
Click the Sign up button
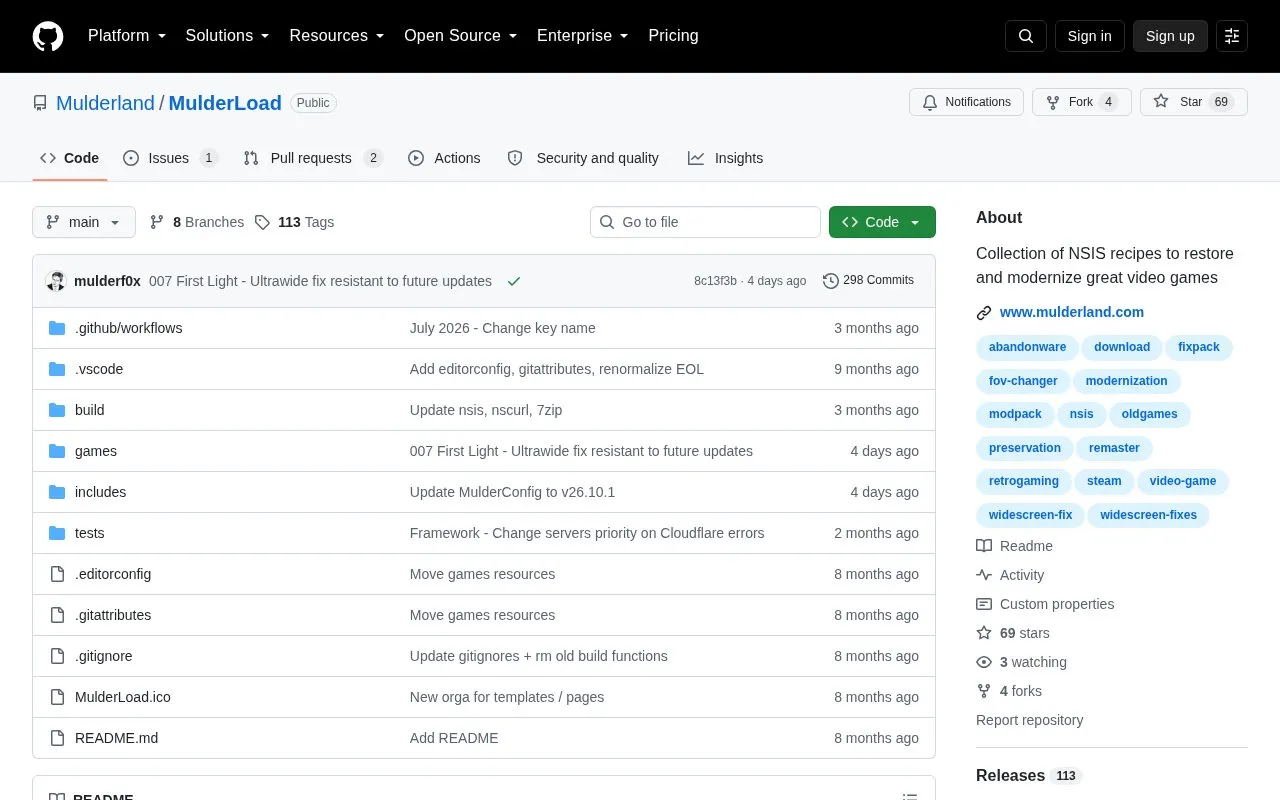click(1170, 36)
